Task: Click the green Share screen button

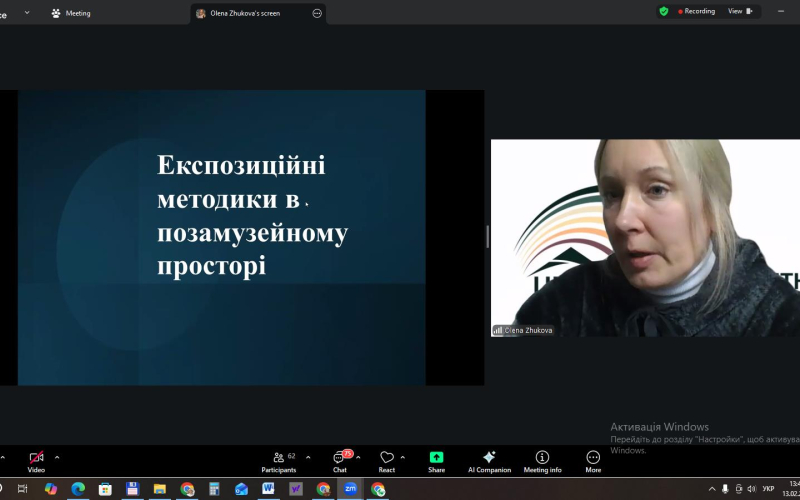Action: (436, 462)
